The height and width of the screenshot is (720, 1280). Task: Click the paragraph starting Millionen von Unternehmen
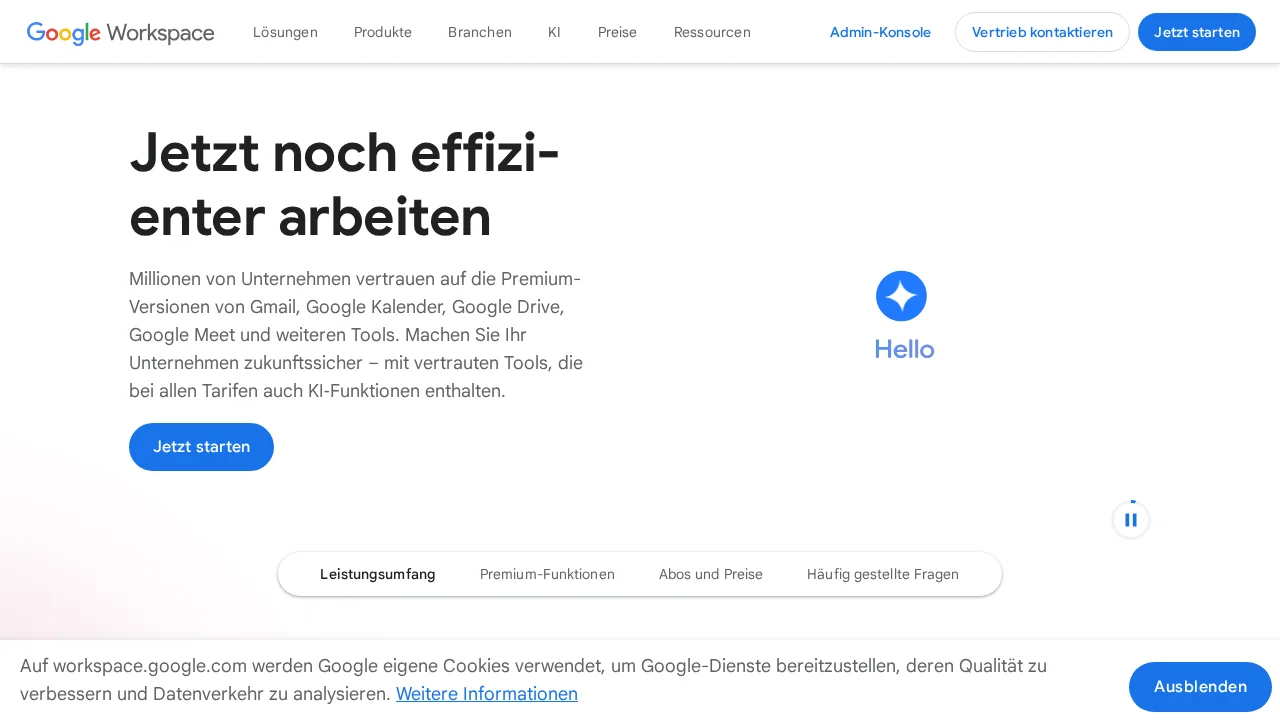click(x=356, y=334)
